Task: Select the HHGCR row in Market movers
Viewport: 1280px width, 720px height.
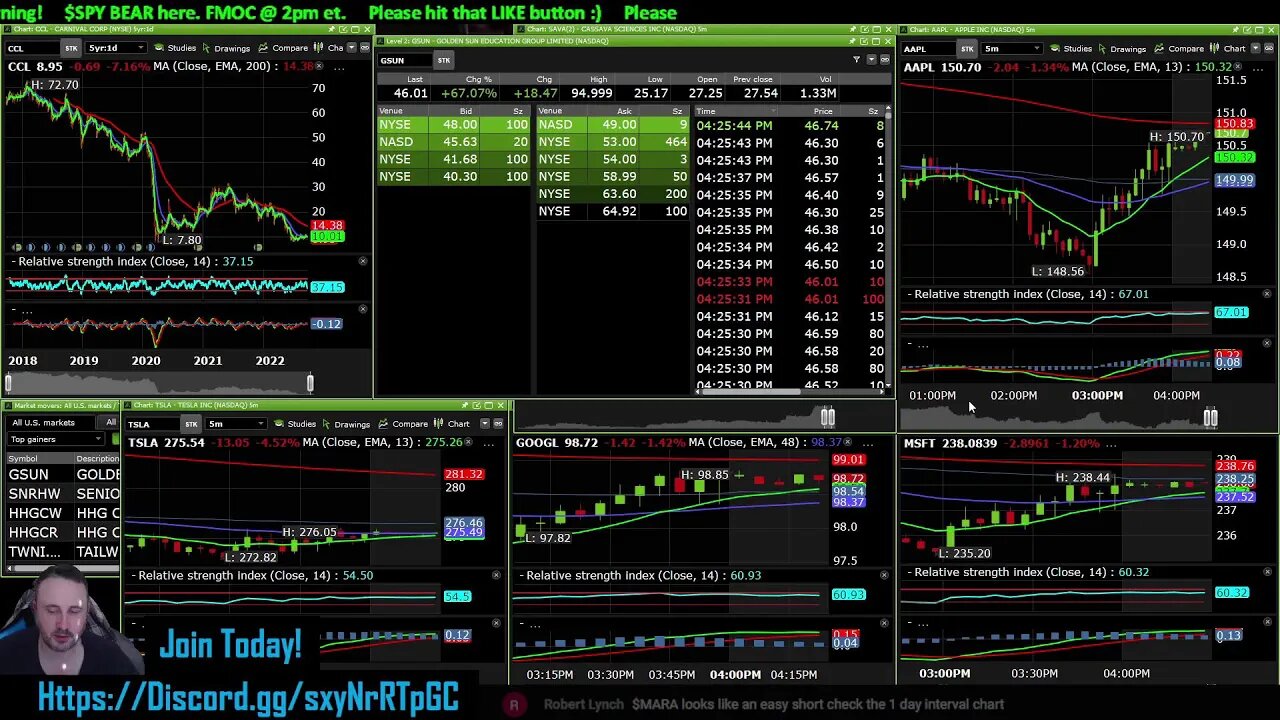Action: pos(62,532)
